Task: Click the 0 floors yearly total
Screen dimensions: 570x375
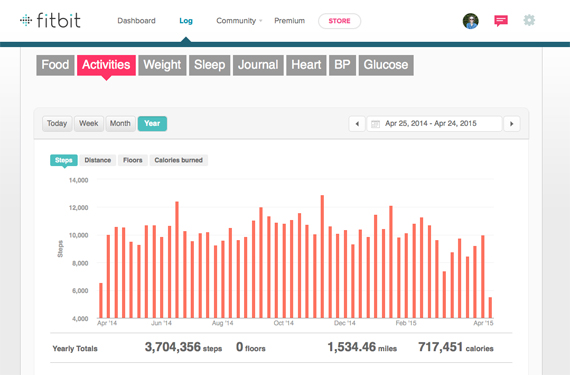Action: click(250, 347)
